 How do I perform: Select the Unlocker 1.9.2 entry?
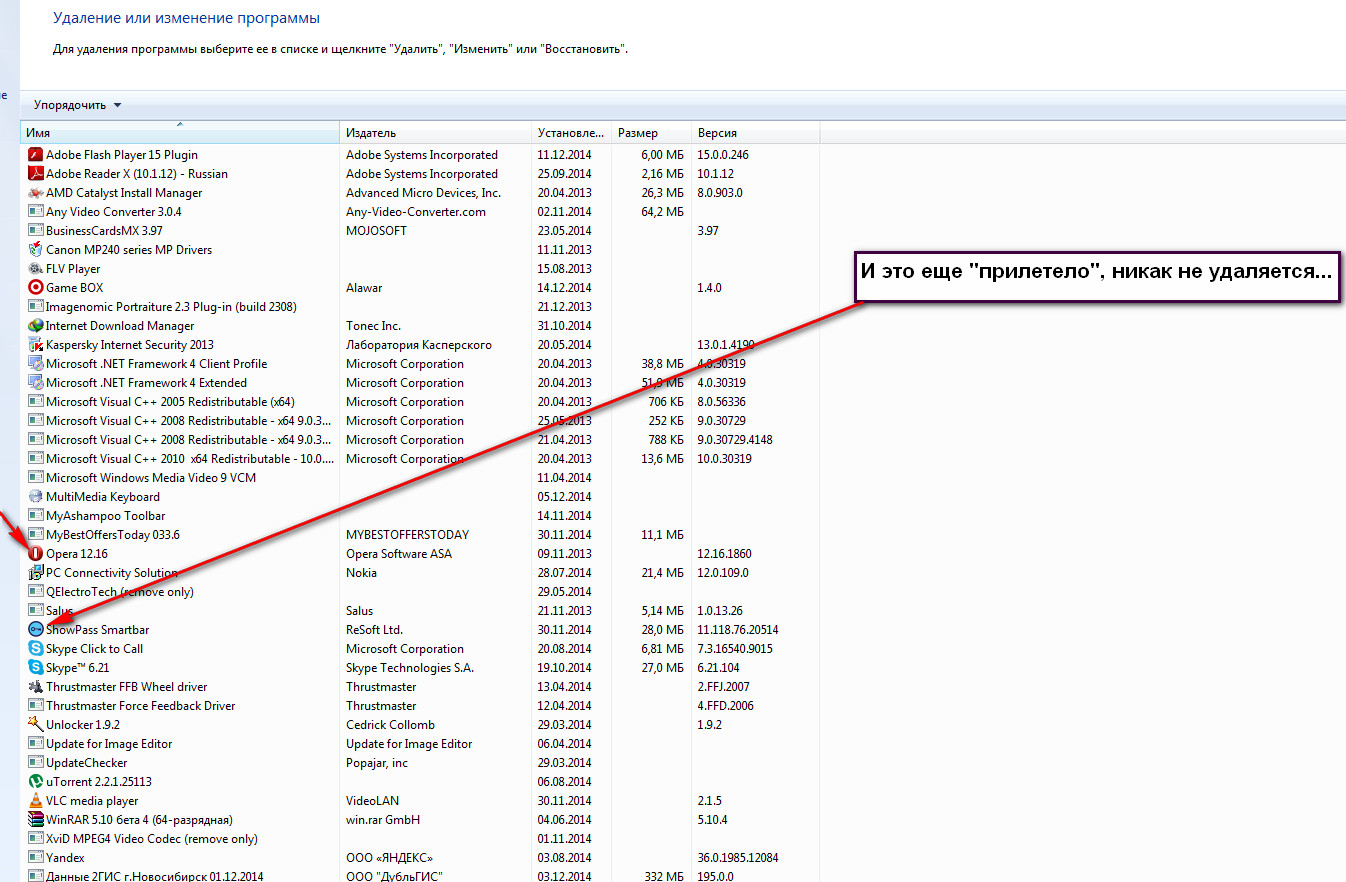pyautogui.click(x=83, y=725)
